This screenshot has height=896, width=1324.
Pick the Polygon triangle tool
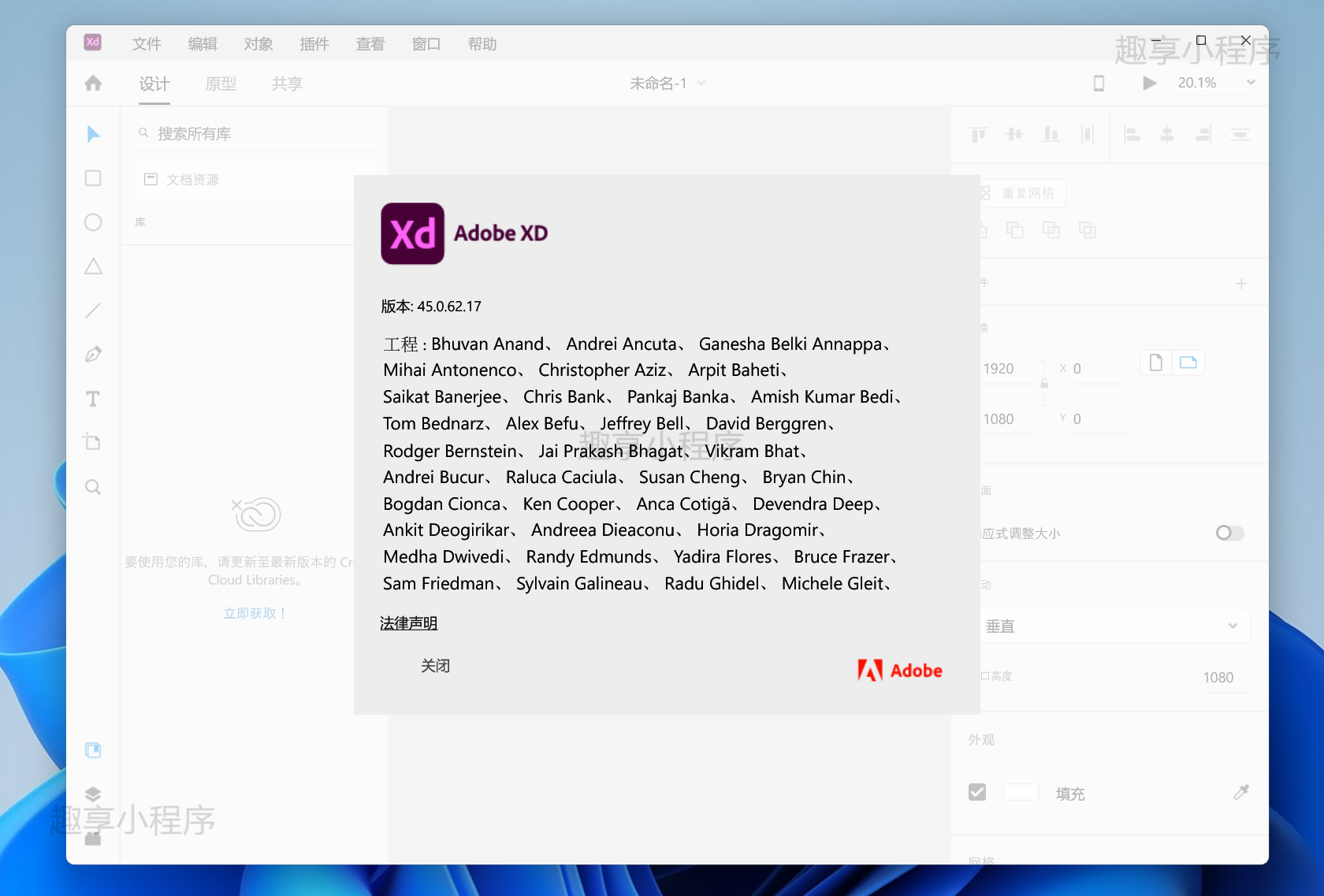93,266
